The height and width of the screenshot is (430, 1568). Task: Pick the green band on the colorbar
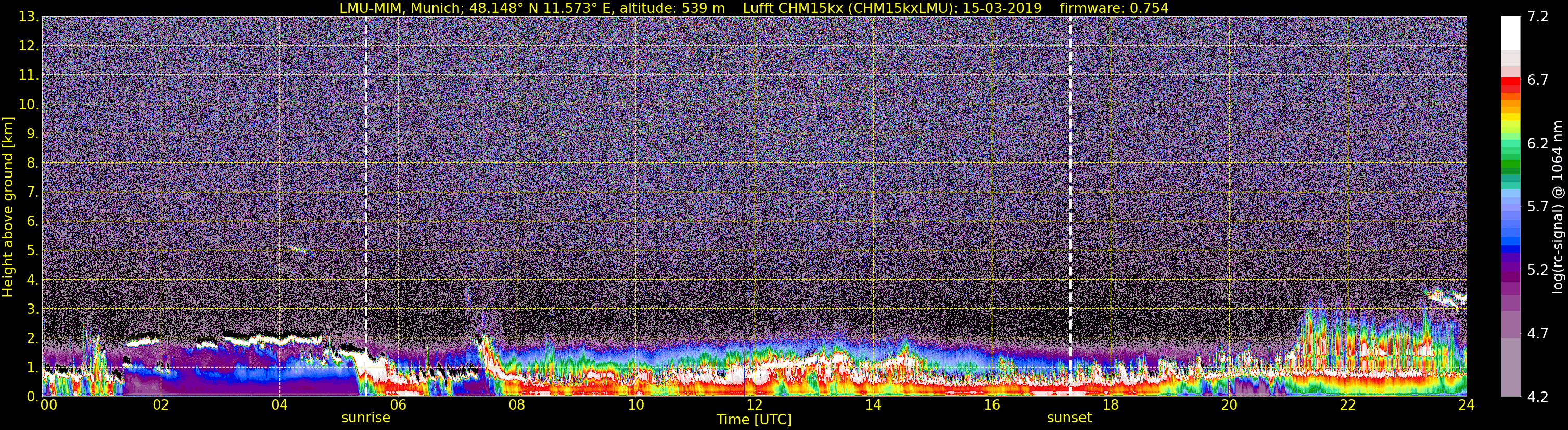click(1511, 165)
